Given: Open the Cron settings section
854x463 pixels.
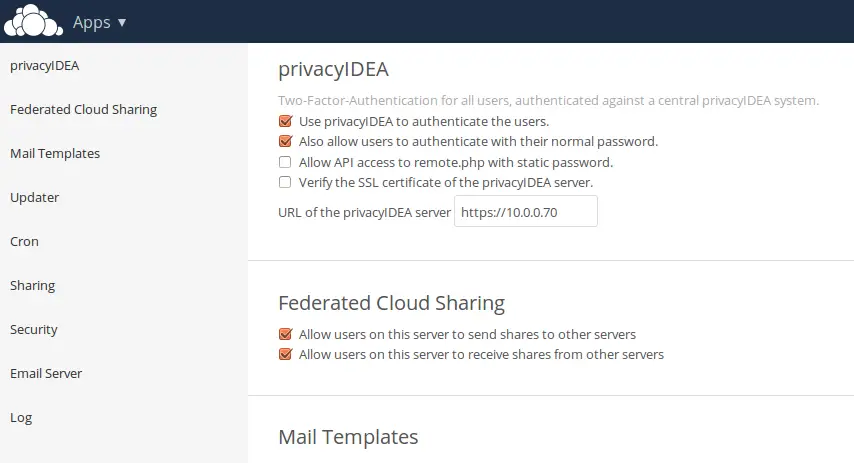Looking at the screenshot, I should [x=24, y=242].
